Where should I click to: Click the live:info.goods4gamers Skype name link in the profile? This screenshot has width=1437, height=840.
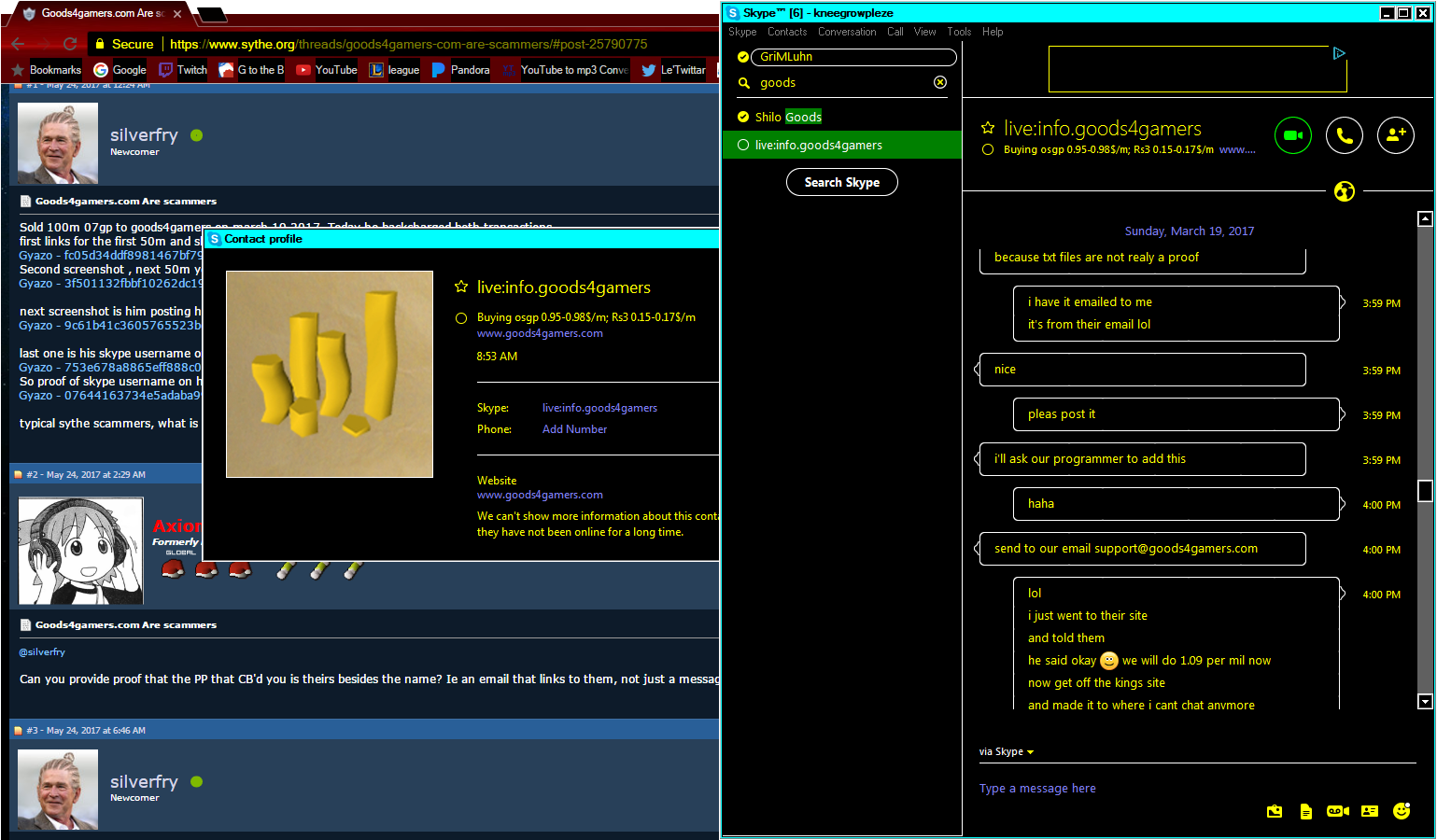599,408
